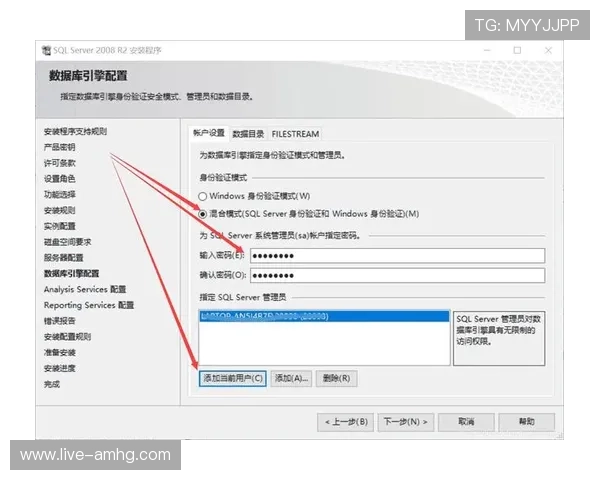The height and width of the screenshot is (480, 600).
Task: Proceed with 下一步(N) button
Action: click(x=406, y=422)
